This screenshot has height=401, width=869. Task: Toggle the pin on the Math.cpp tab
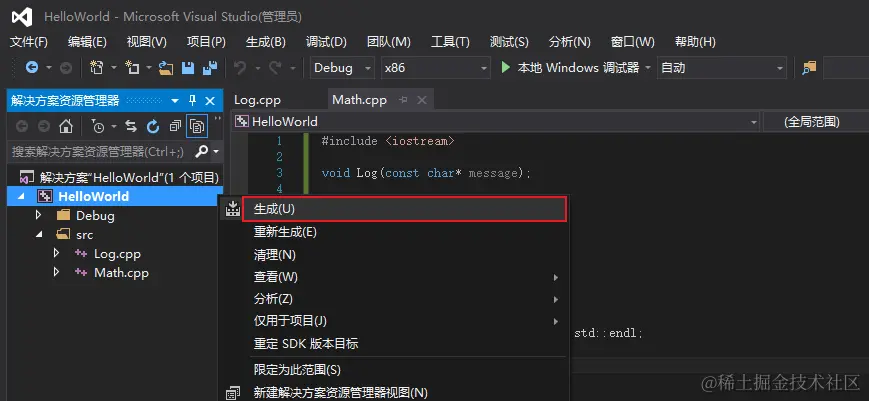pos(403,100)
